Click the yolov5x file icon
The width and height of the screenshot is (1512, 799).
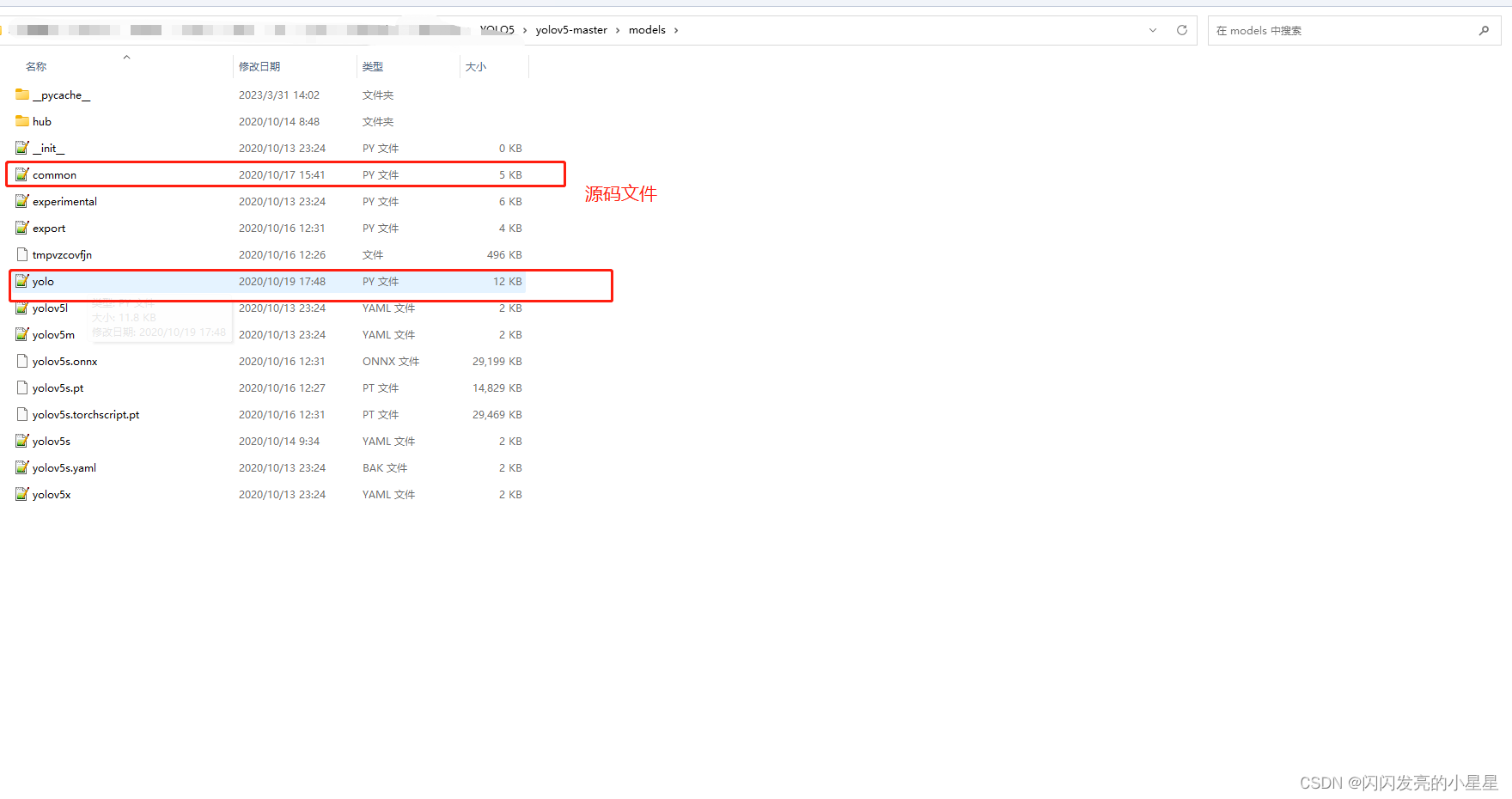22,494
